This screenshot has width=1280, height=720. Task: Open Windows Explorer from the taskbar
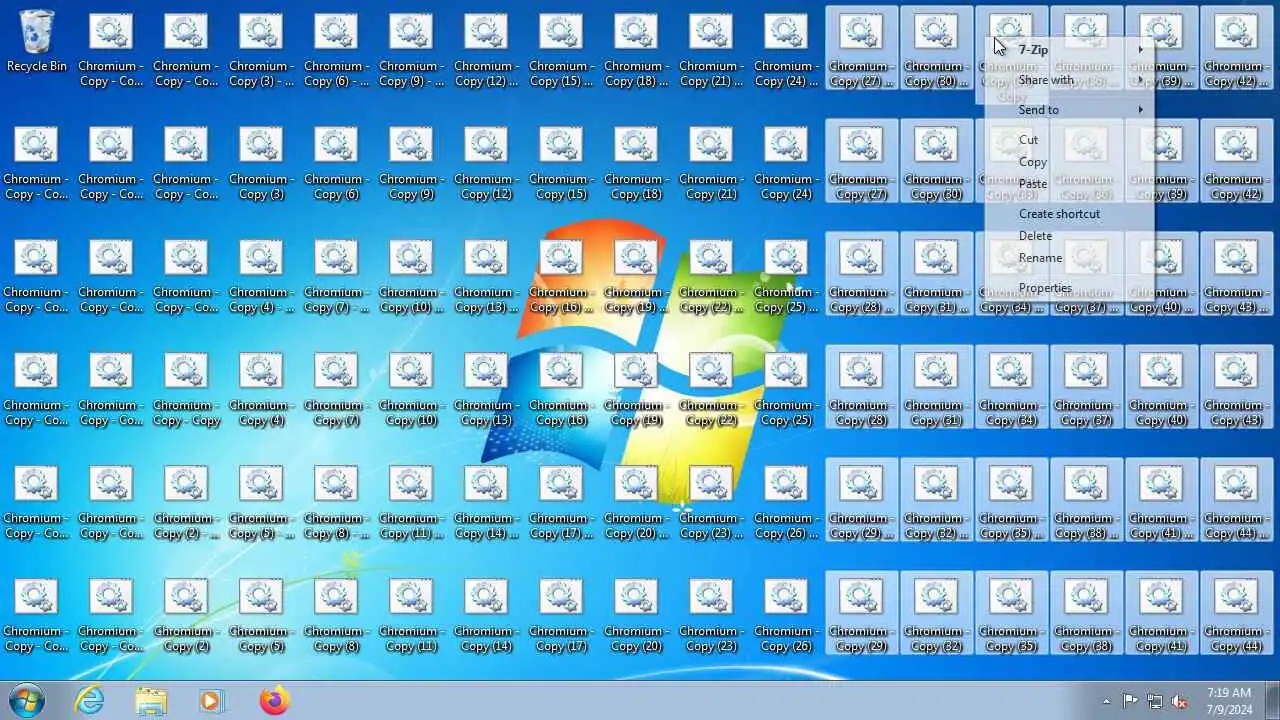click(x=151, y=701)
